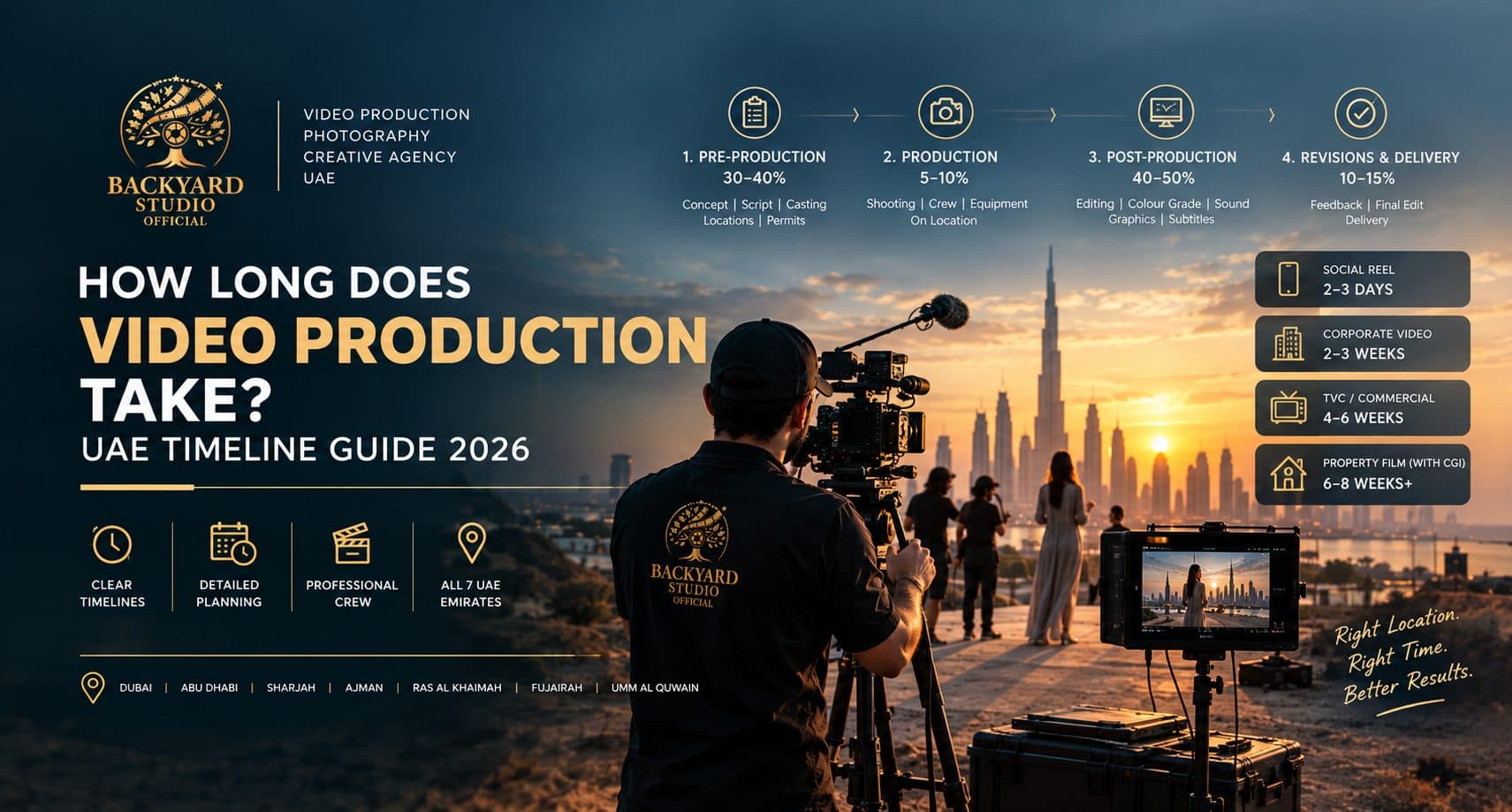Click the 'VIDEO PRODUCTION' gold headline
The height and width of the screenshot is (812, 1512).
394,340
